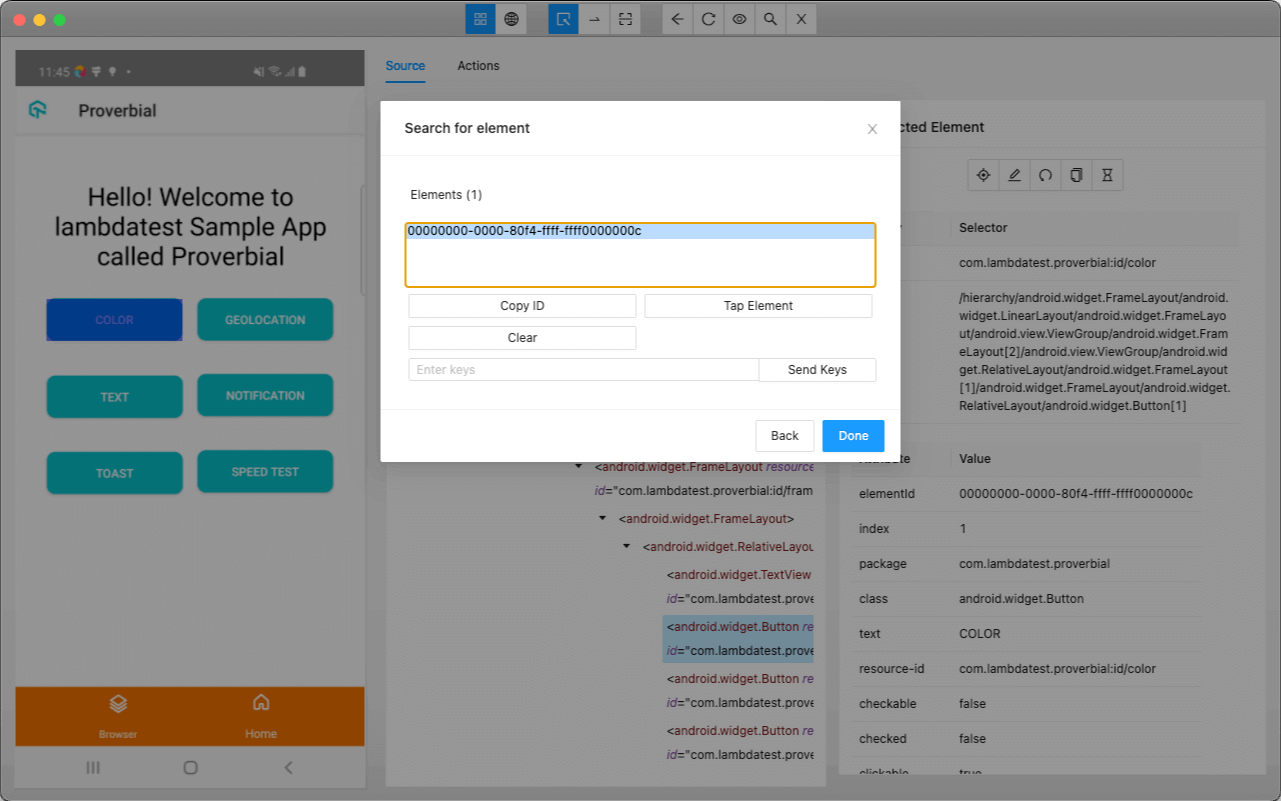The width and height of the screenshot is (1281, 801).
Task: Click the package value com.lambdatest.proverbial
Action: [1034, 564]
